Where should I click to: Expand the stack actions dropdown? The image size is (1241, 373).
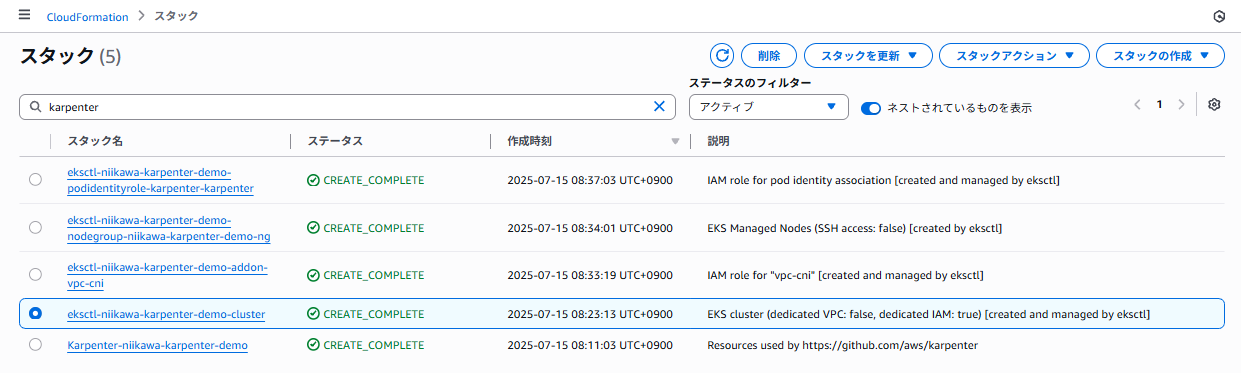[x=1013, y=56]
